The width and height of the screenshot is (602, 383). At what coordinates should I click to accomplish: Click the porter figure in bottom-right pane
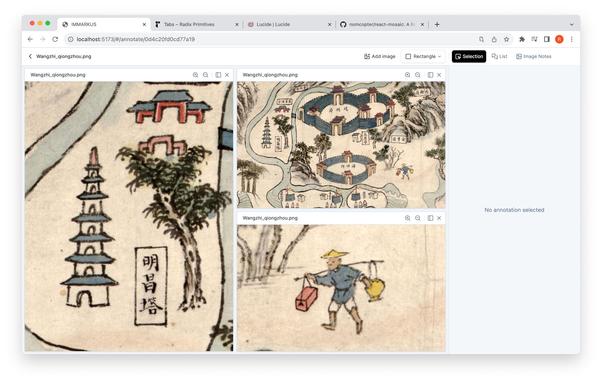(x=339, y=291)
